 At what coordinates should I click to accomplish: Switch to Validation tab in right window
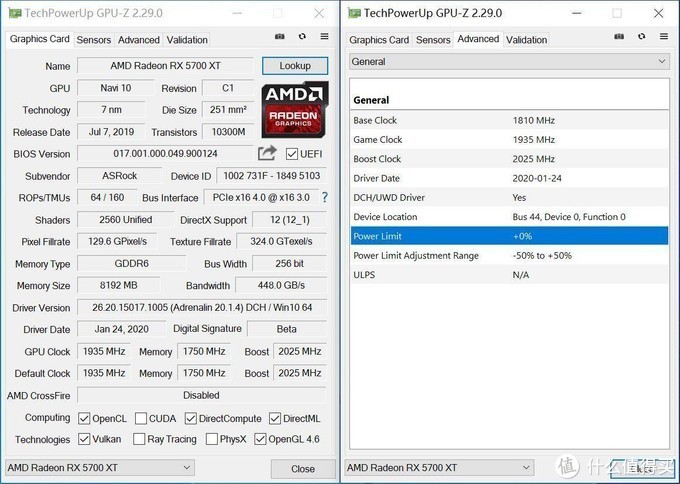[526, 40]
